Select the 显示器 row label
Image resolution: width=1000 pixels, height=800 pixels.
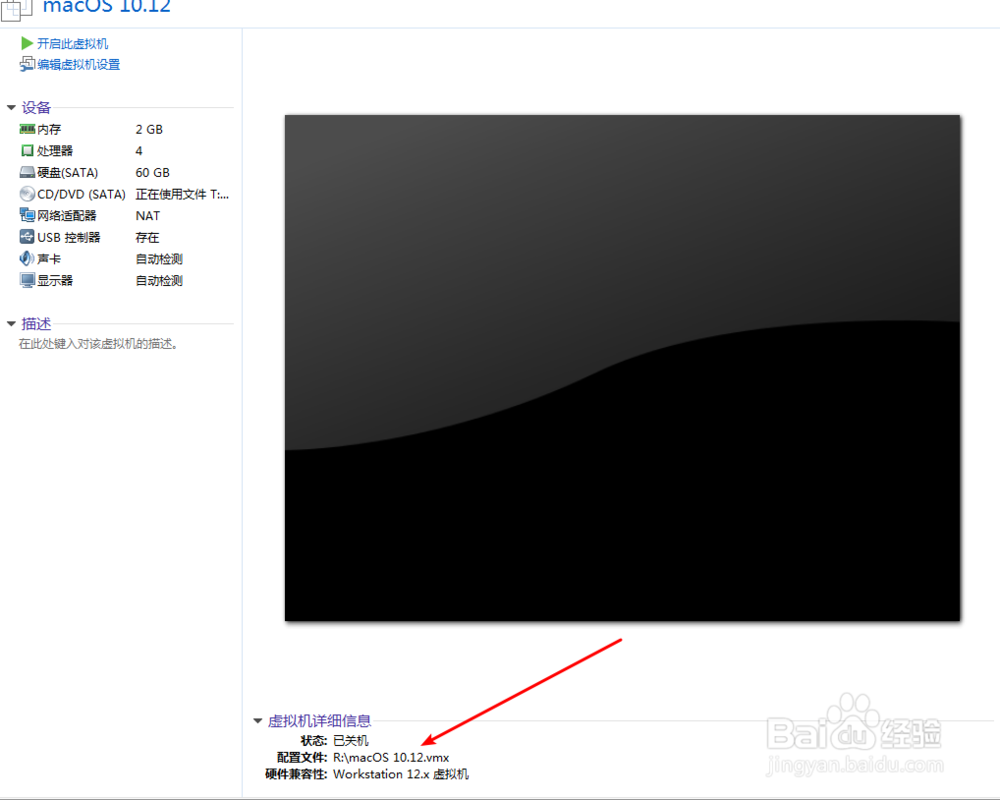[55, 281]
